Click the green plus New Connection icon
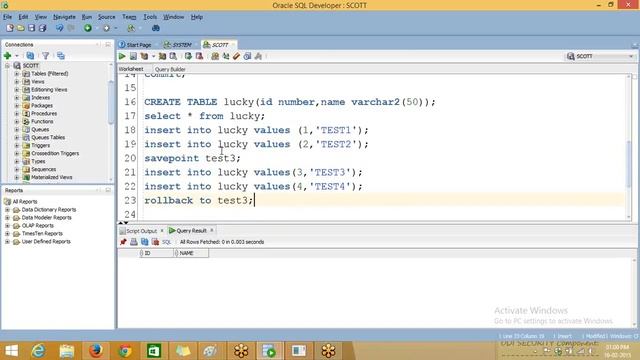 pos(7,56)
